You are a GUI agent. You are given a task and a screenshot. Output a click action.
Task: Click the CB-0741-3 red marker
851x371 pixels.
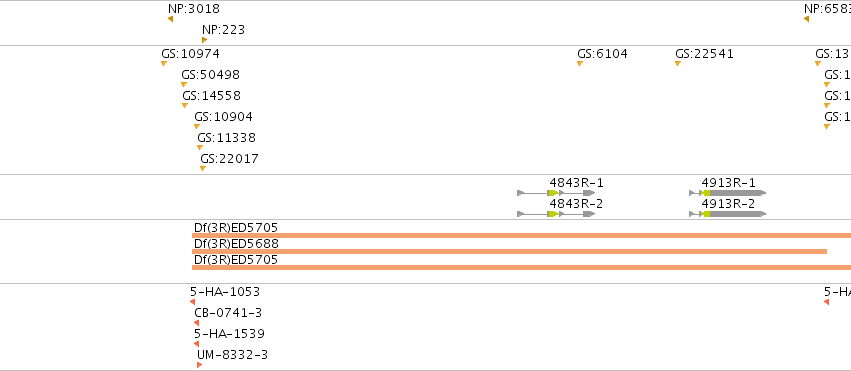coord(196,323)
